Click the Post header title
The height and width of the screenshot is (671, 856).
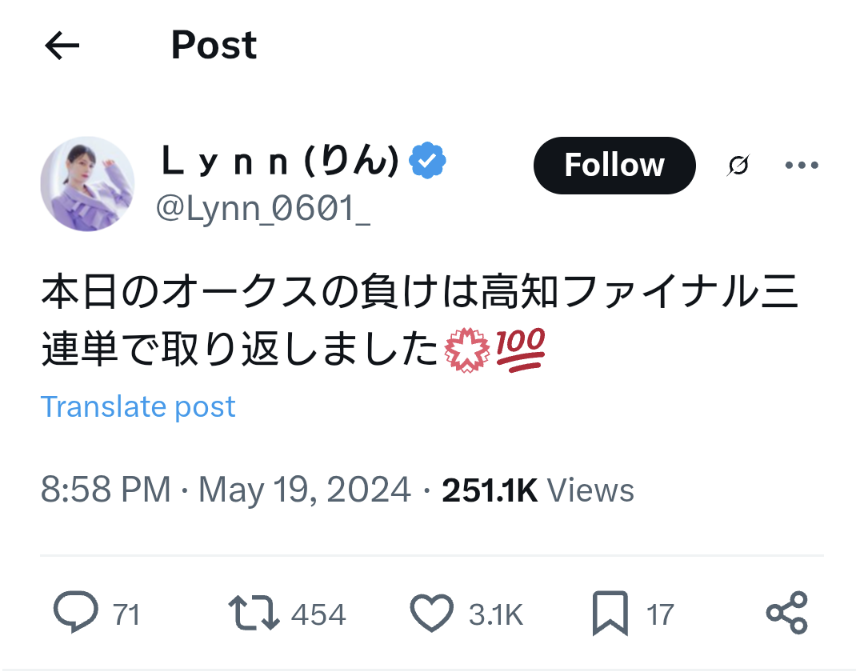coord(214,45)
